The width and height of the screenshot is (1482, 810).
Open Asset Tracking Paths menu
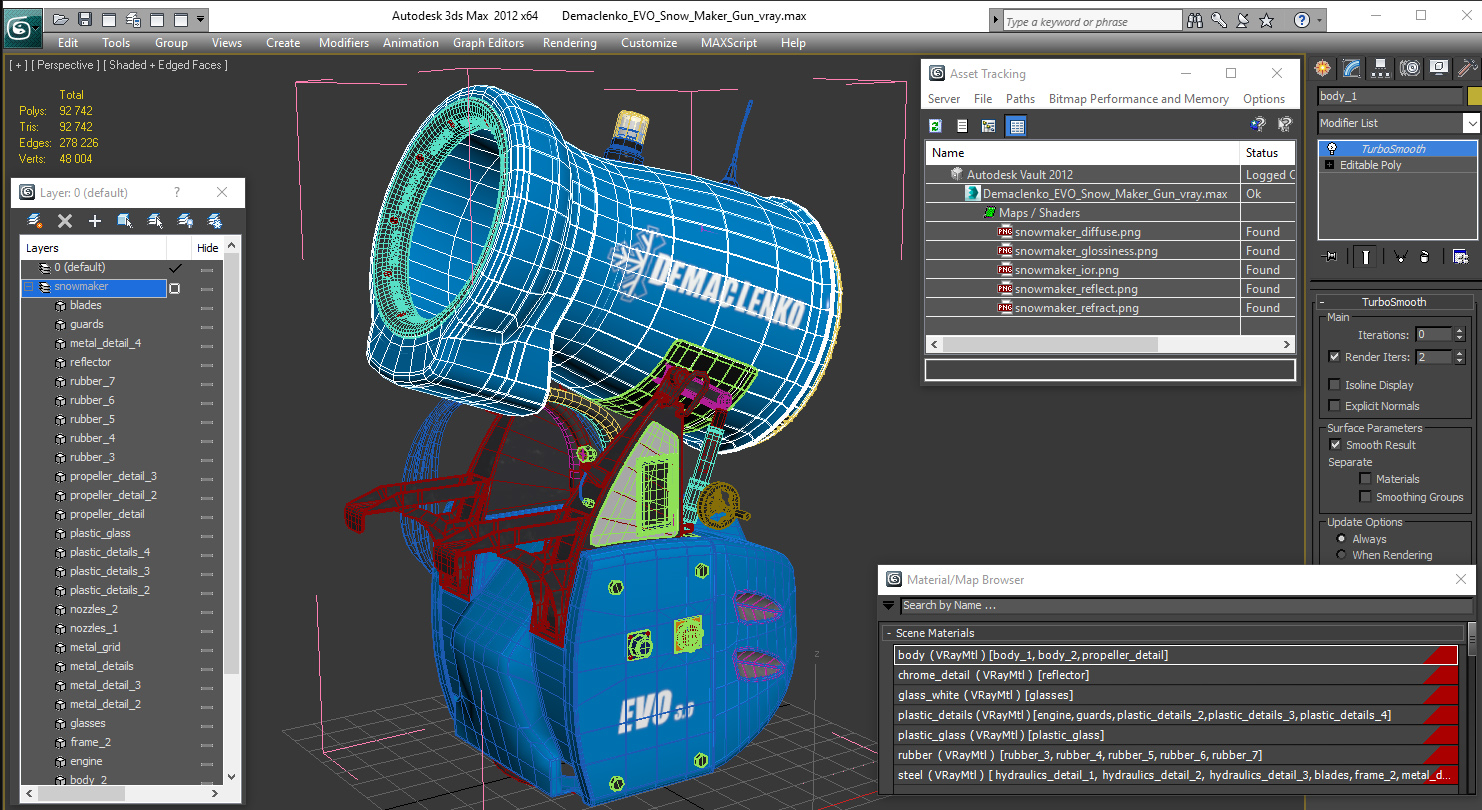(1020, 99)
